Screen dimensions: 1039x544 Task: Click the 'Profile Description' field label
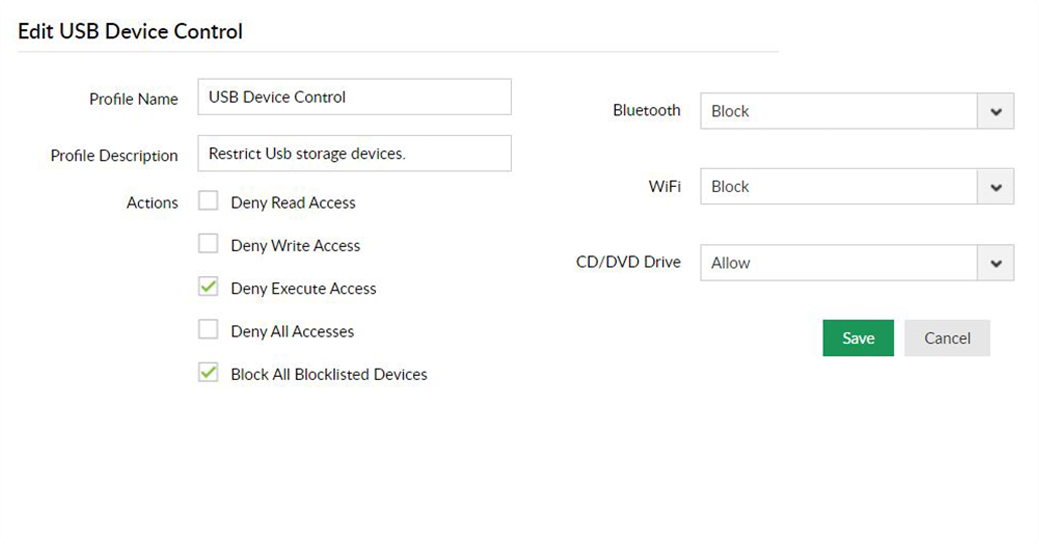(114, 156)
